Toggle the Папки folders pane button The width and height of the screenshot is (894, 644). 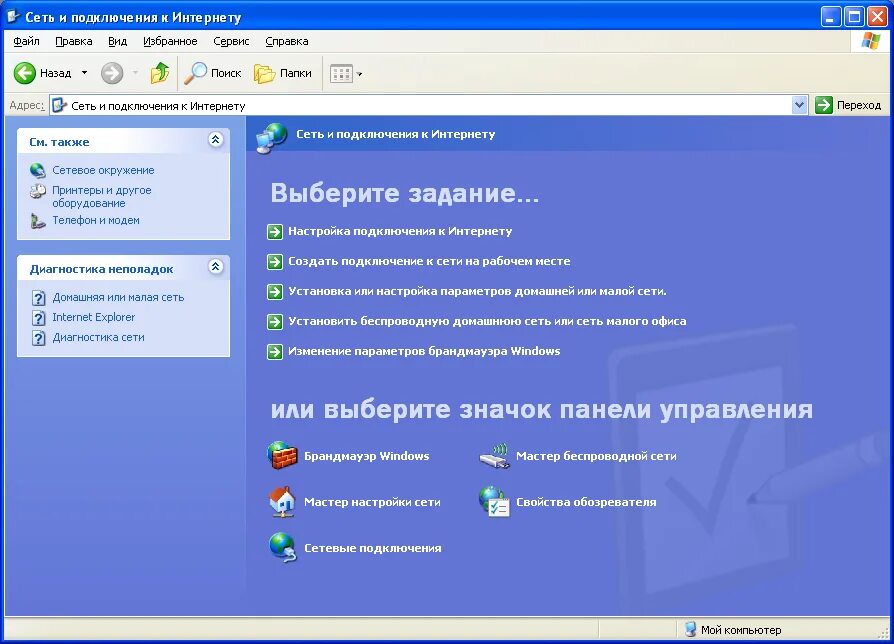pyautogui.click(x=283, y=73)
